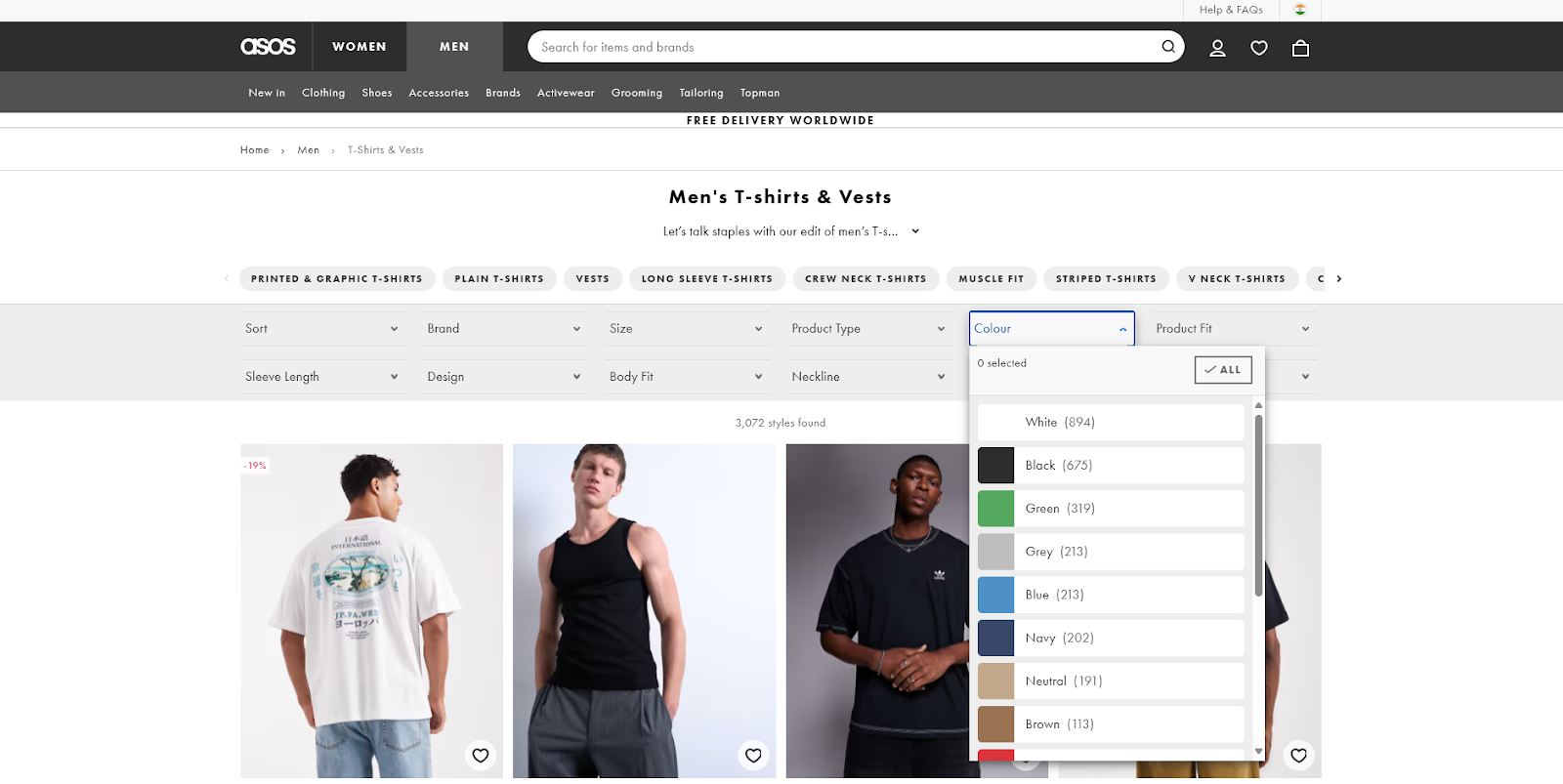Go to Men breadcrumb

[x=309, y=150]
